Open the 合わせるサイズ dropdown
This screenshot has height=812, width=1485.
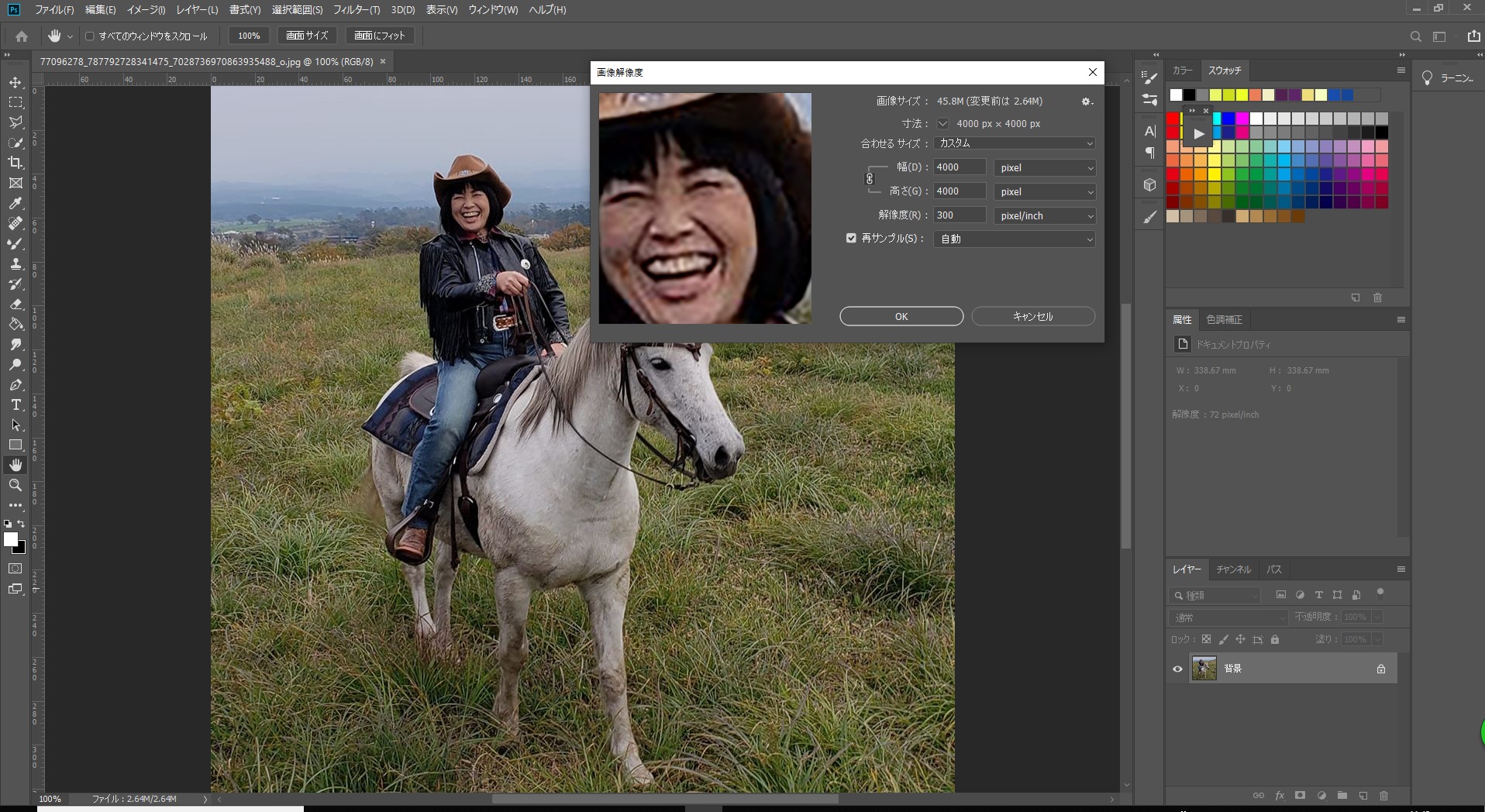pos(1014,143)
